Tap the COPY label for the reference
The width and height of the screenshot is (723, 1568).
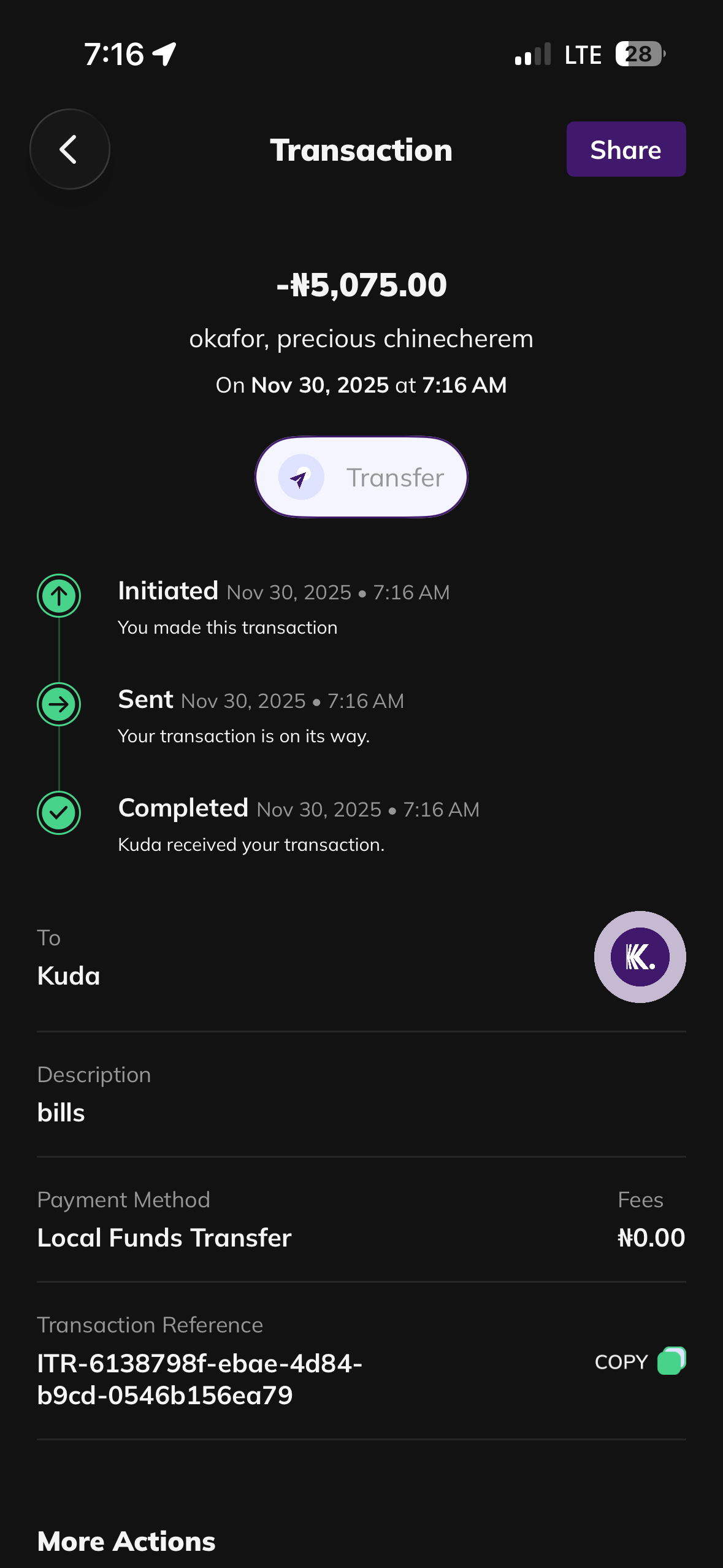click(x=621, y=1362)
